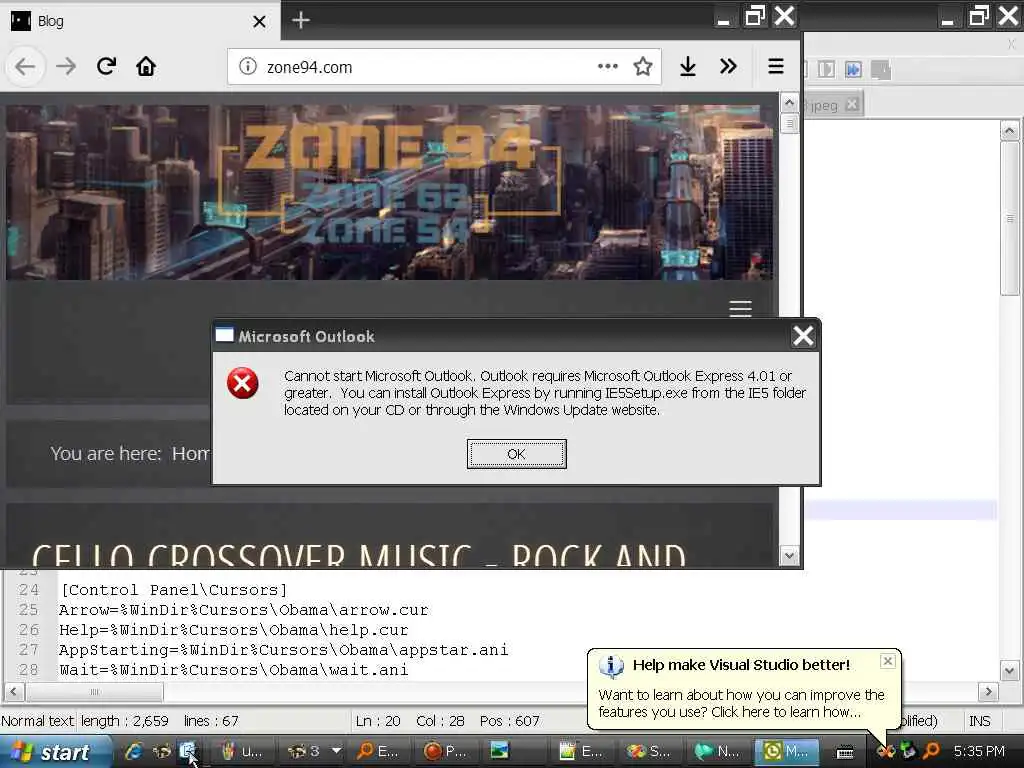This screenshot has height=768, width=1024.
Task: Click the info icon in balloon tip
Action: (x=611, y=666)
